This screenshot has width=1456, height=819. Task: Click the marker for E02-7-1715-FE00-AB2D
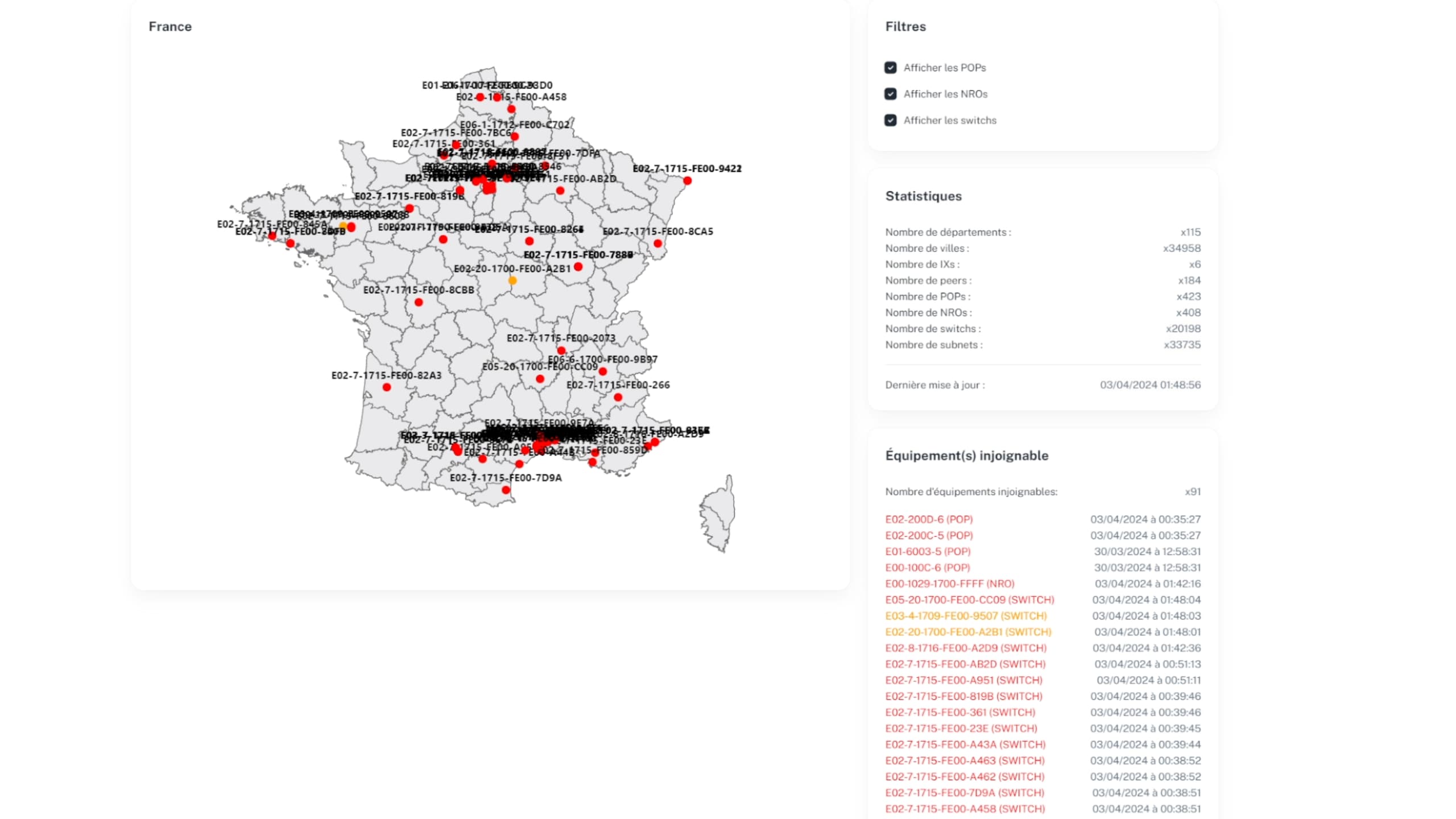pos(560,191)
